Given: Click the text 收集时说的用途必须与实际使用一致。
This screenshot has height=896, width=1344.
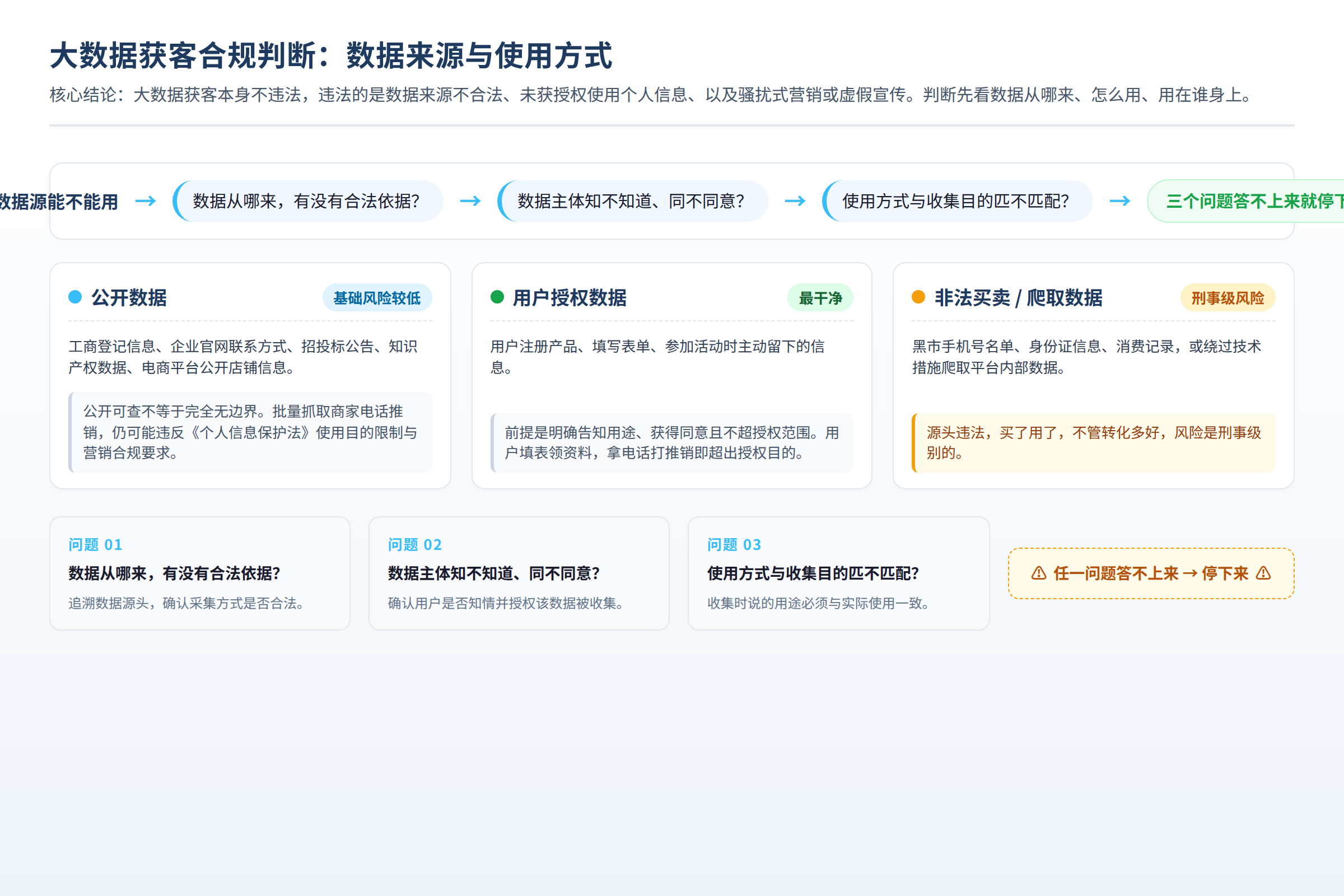Looking at the screenshot, I should click(x=821, y=604).
